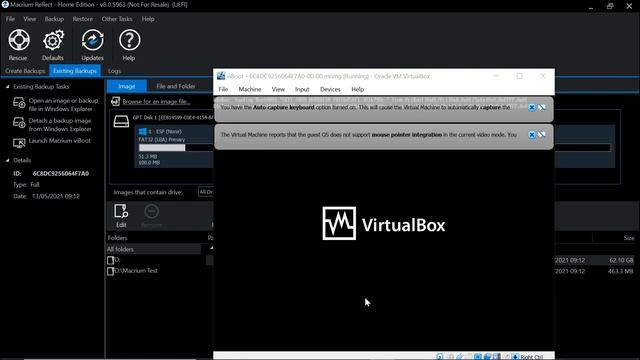This screenshot has height=360, width=640.
Task: Collapse the Details section
Action: (7, 160)
